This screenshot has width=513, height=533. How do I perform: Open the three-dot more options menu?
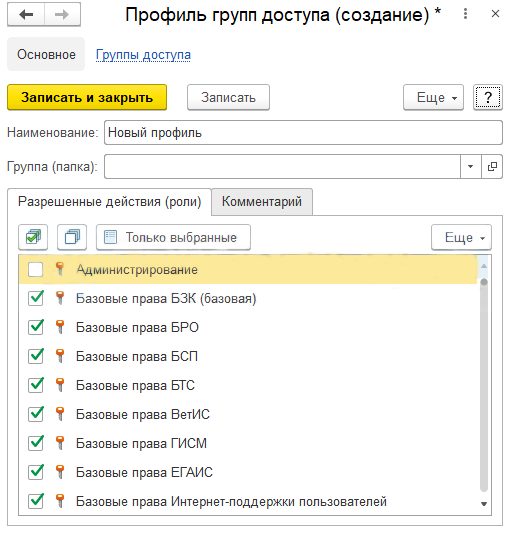click(465, 14)
